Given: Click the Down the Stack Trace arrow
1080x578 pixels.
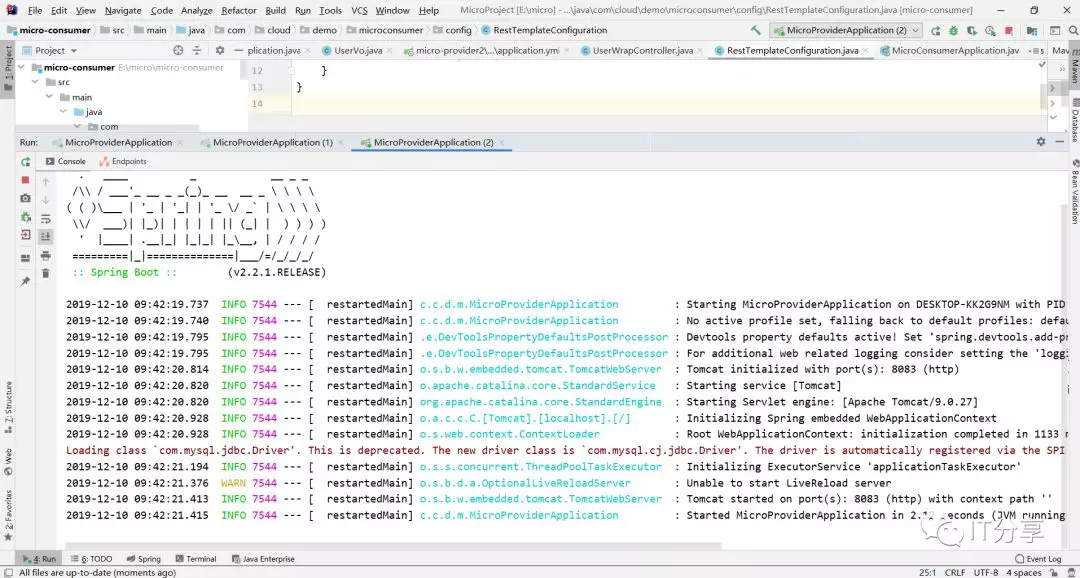Looking at the screenshot, I should click(x=45, y=200).
